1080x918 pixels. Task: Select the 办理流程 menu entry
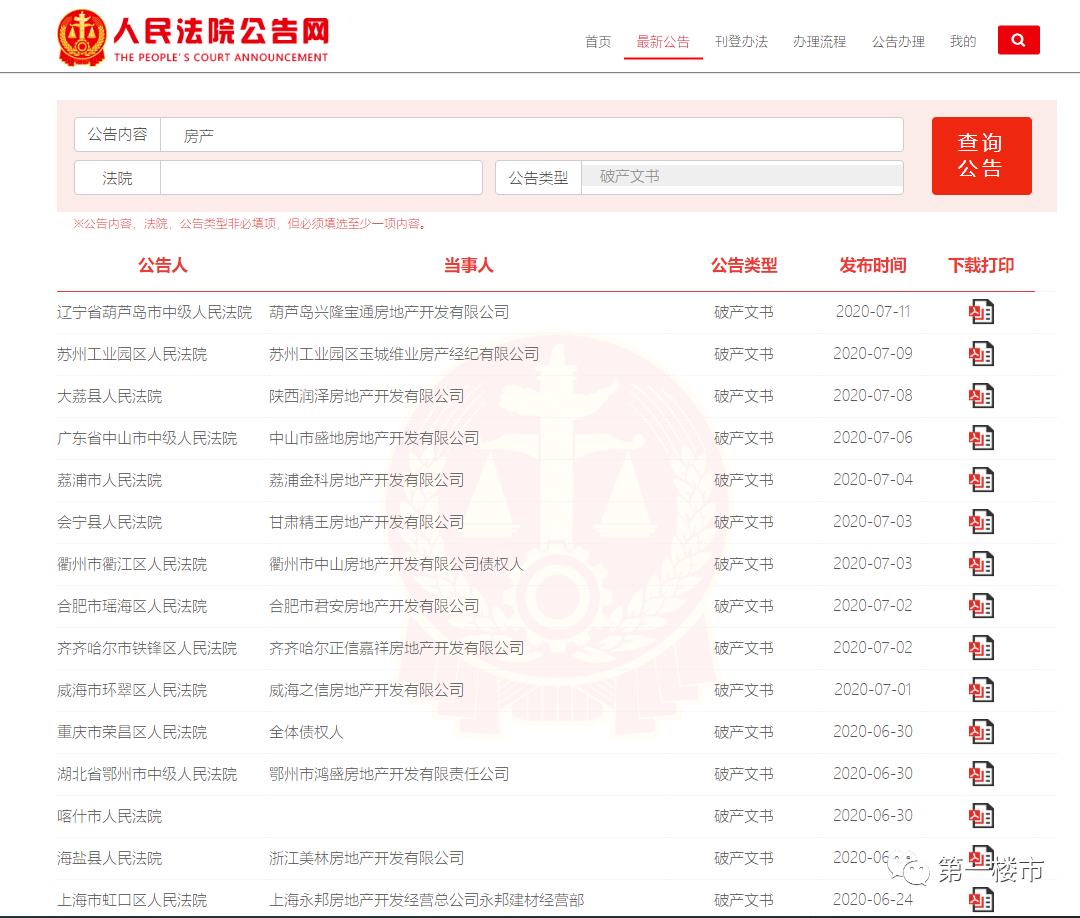click(x=819, y=42)
